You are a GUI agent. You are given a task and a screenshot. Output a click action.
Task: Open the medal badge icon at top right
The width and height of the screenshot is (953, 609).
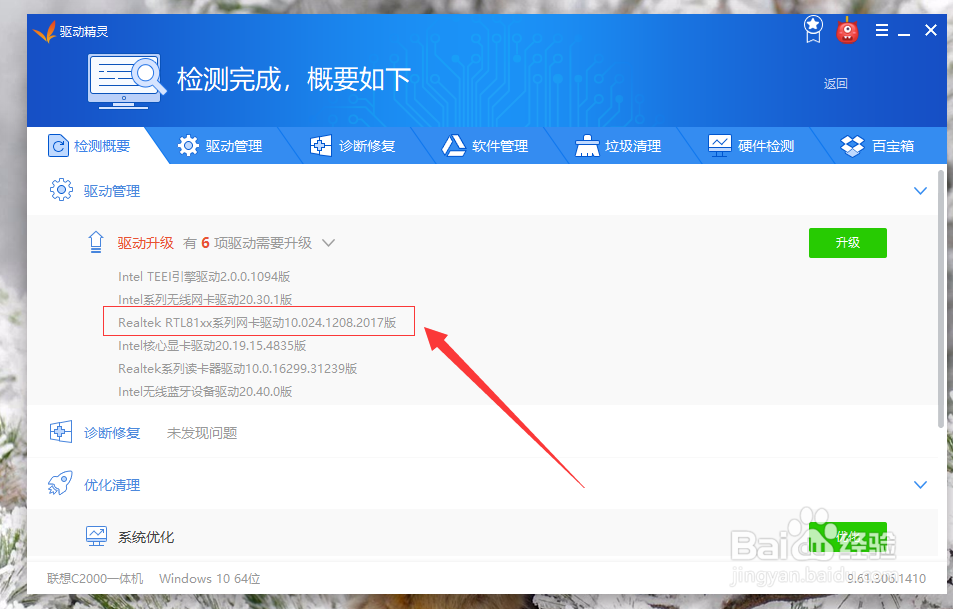pos(812,30)
